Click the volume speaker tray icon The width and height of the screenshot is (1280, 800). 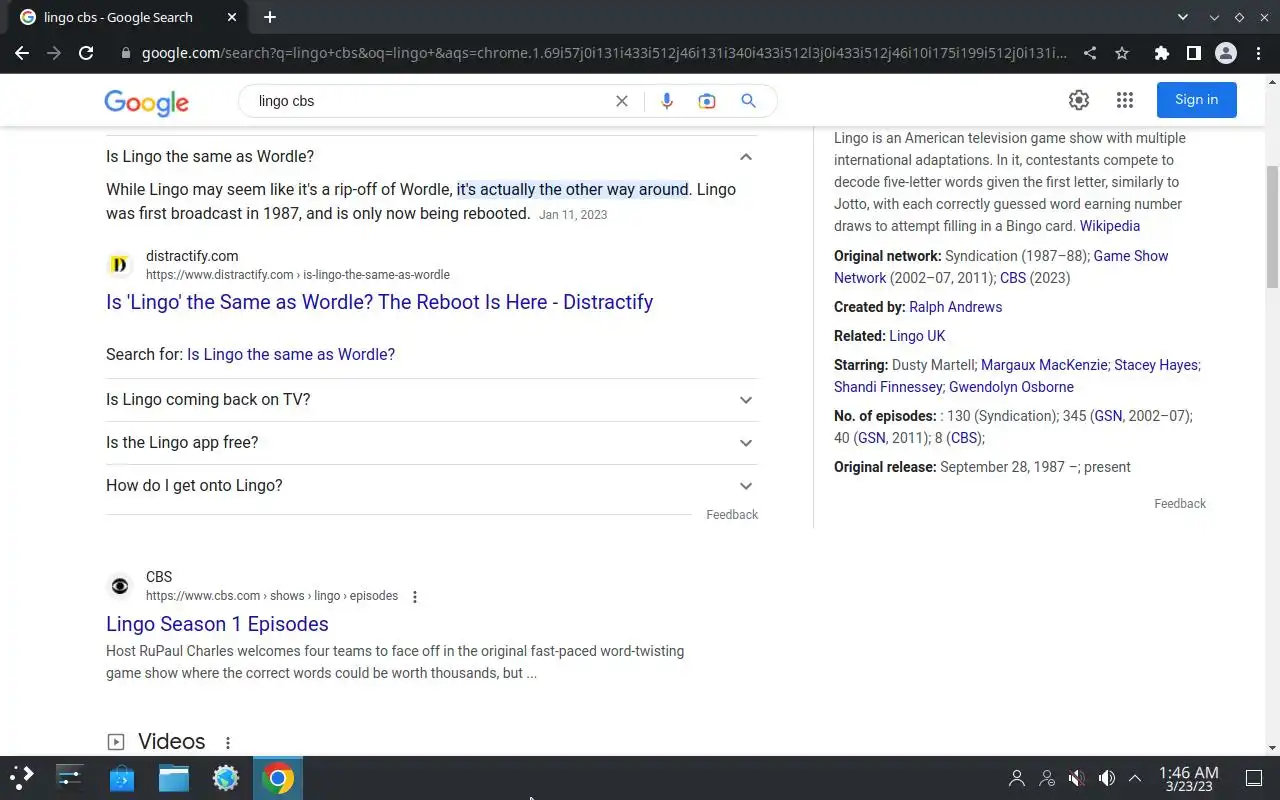click(1106, 778)
